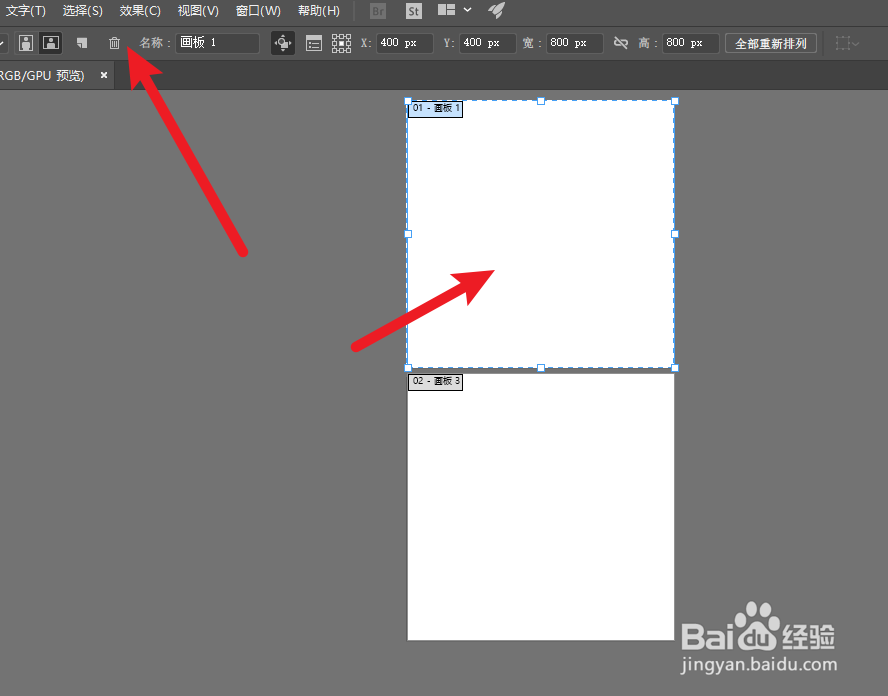888x696 pixels.
Task: Set artboard to portrait orientation
Action: point(25,43)
